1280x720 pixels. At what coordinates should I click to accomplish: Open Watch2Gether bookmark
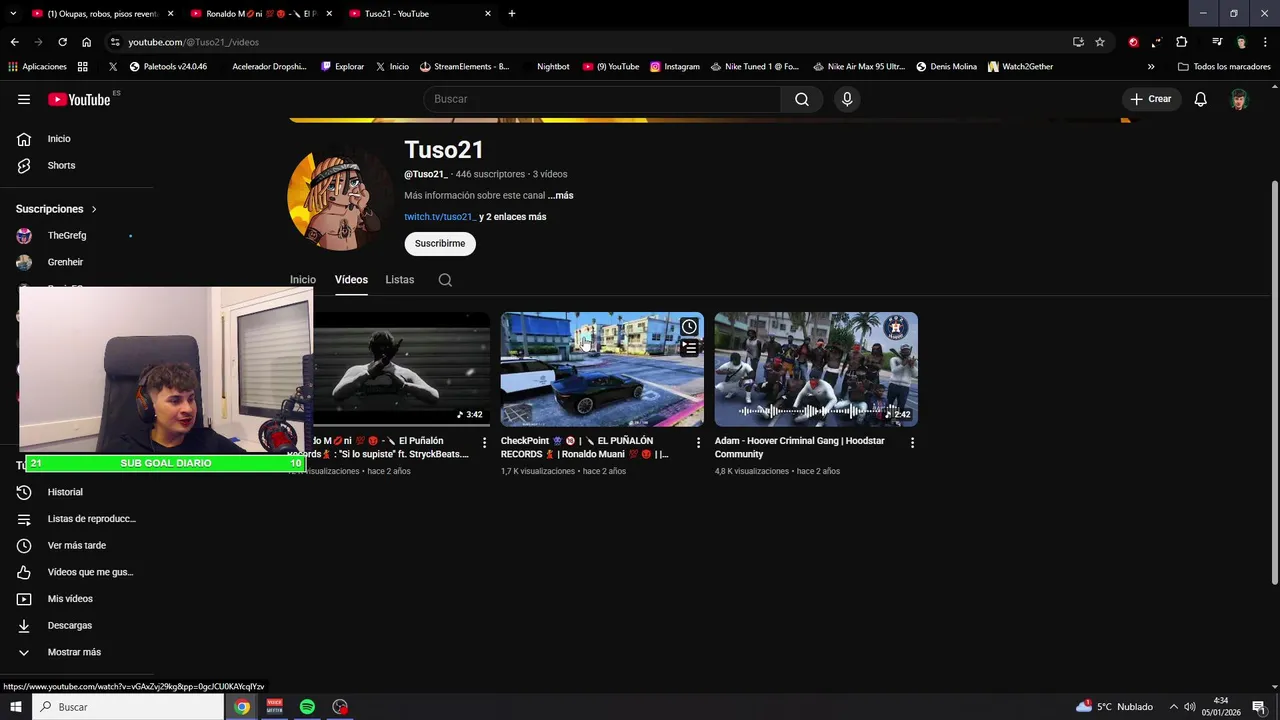[1020, 67]
